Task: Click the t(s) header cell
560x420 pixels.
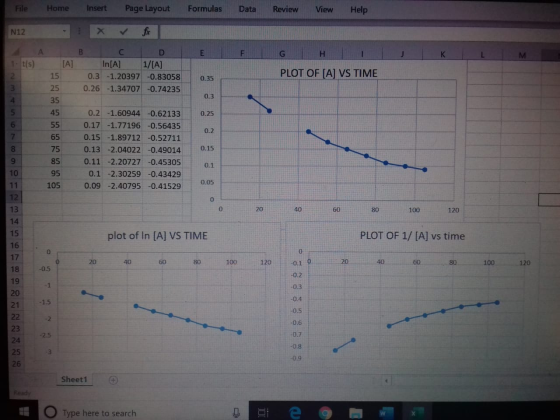Action: [x=41, y=64]
